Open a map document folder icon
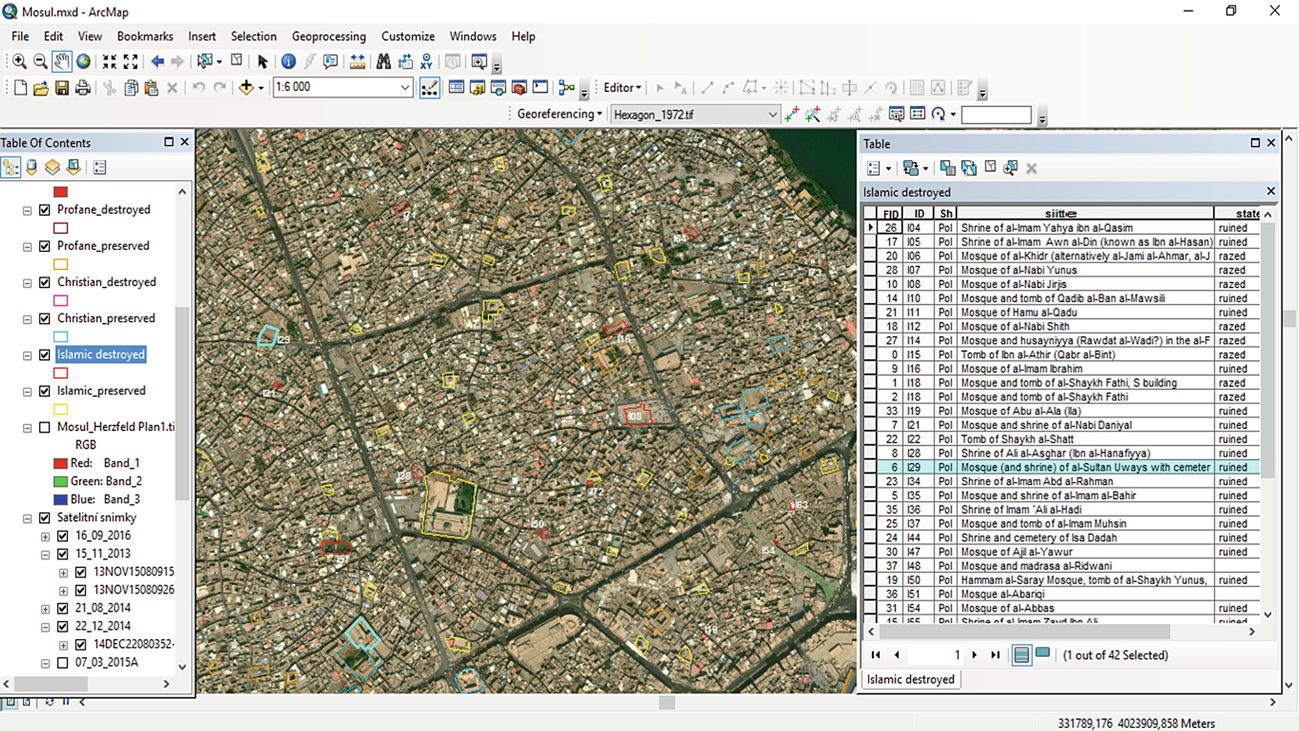 (x=41, y=88)
